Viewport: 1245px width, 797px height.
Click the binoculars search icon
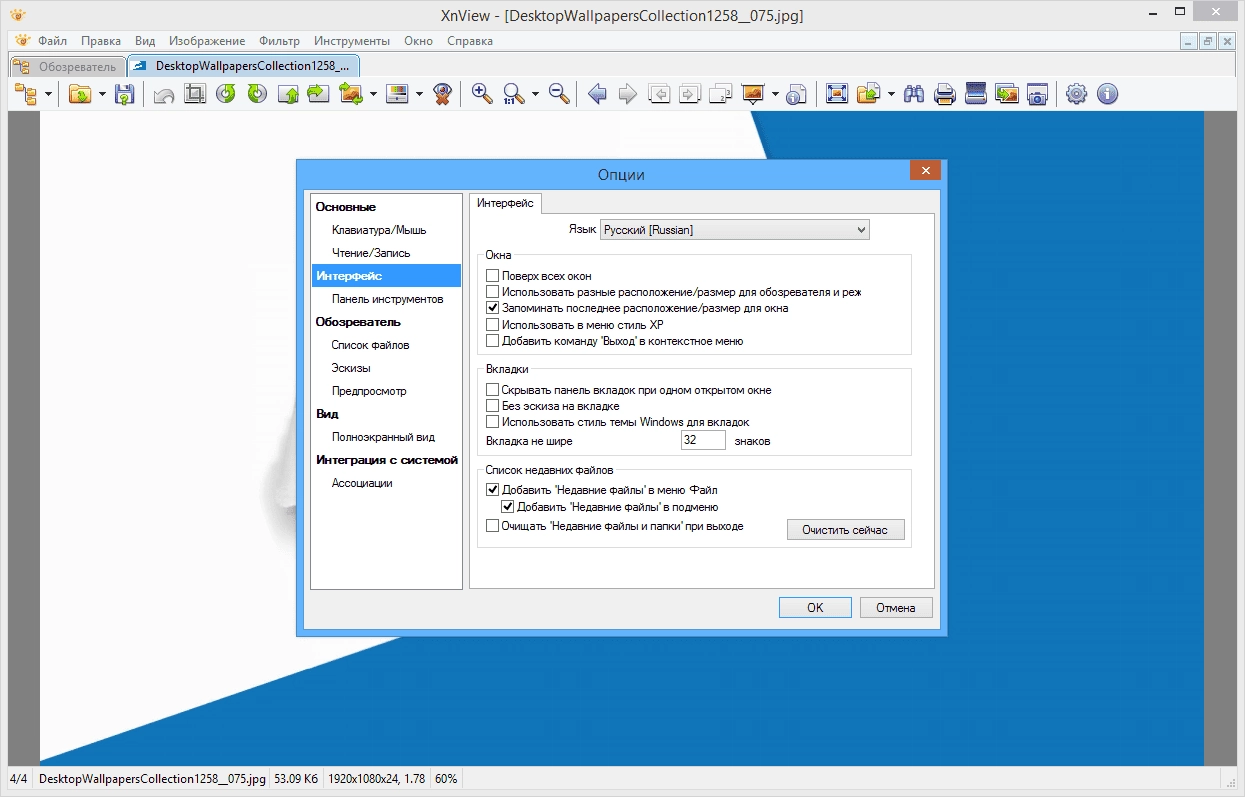coord(914,94)
